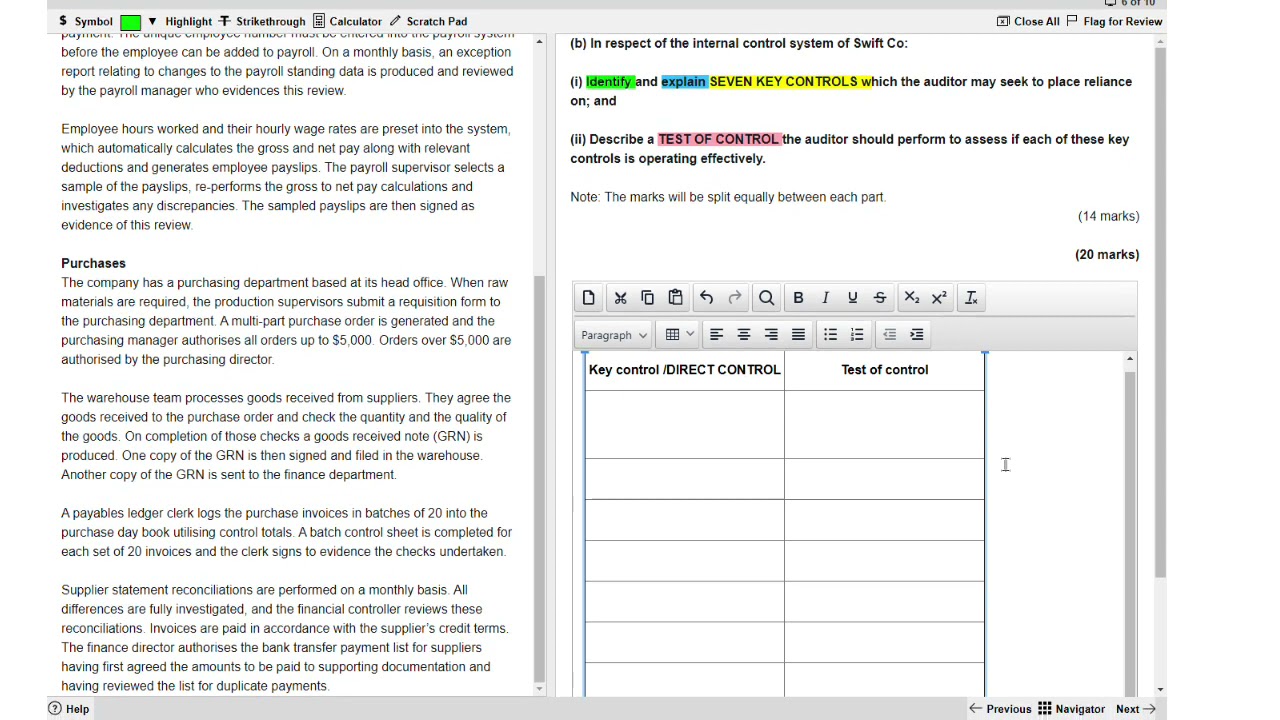Toggle italic formatting
The height and width of the screenshot is (720, 1280).
tap(825, 298)
